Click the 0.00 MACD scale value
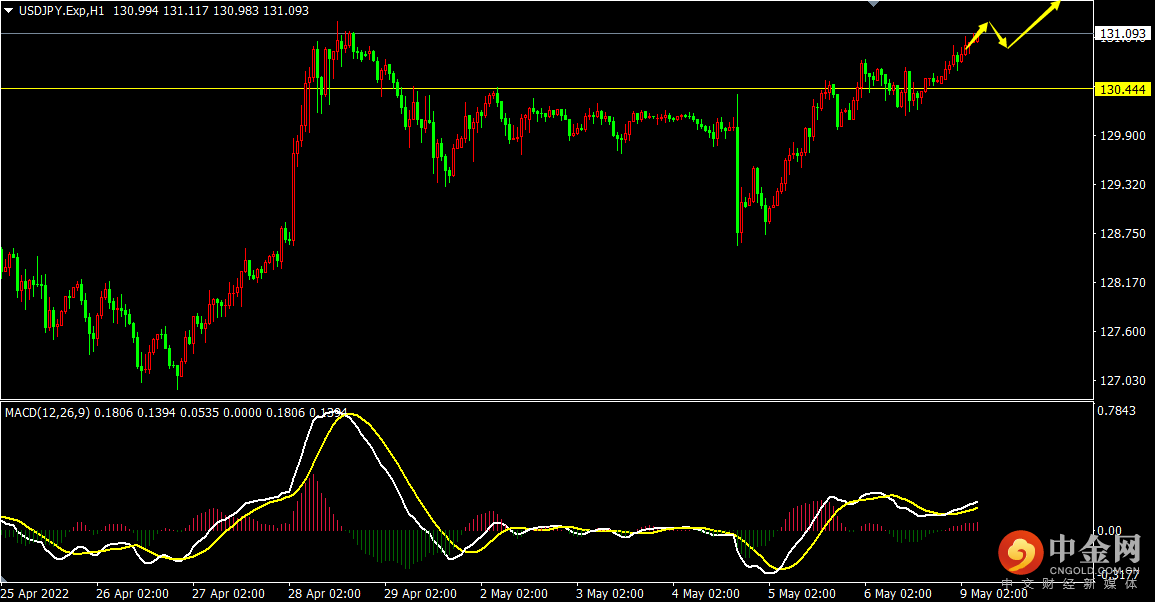This screenshot has width=1155, height=602. pyautogui.click(x=1109, y=531)
